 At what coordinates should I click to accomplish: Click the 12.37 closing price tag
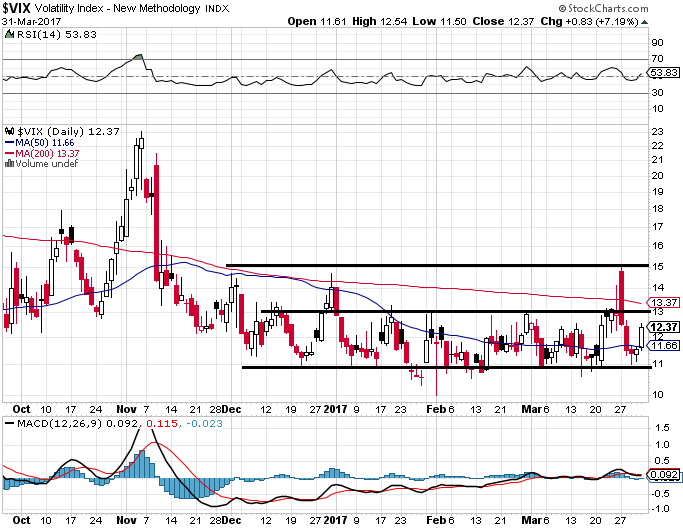click(664, 327)
